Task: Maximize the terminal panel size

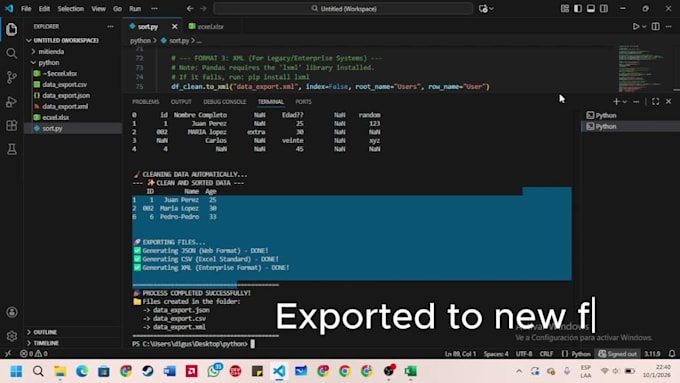Action: [656, 101]
